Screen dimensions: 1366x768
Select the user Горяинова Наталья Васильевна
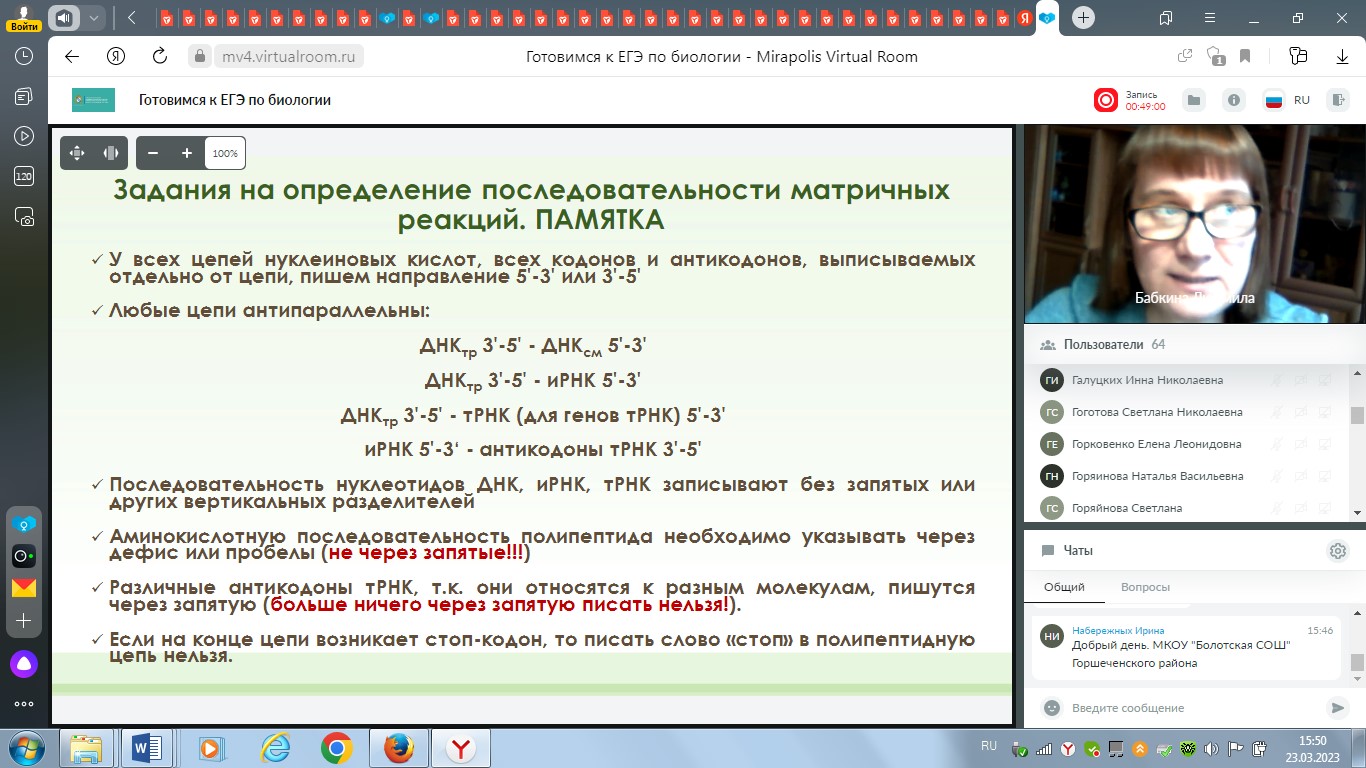[1157, 476]
